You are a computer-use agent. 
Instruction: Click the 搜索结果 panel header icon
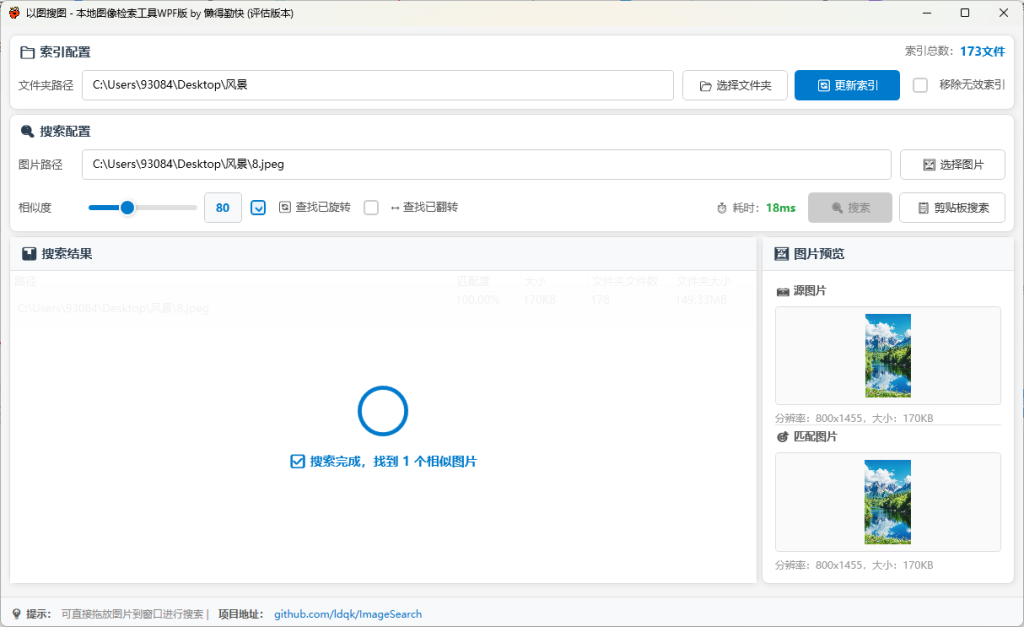(x=28, y=253)
